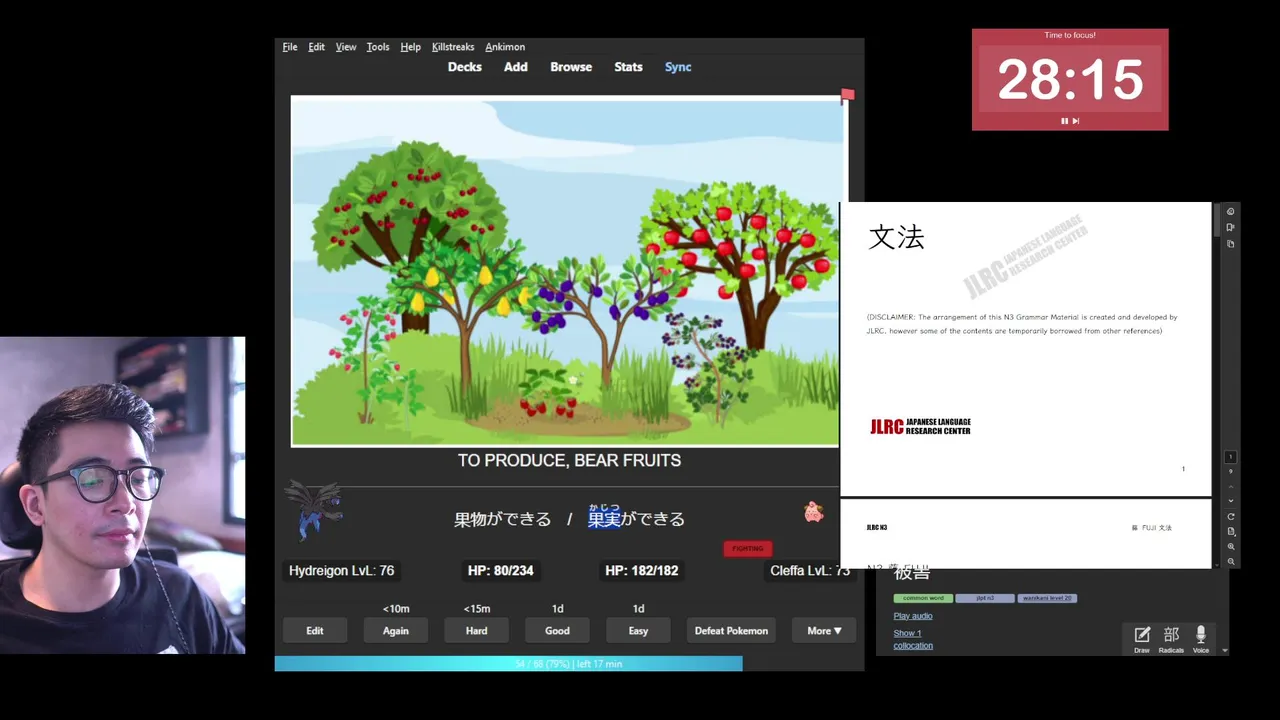Open Browse in the Anki toolbar
The image size is (1280, 720).
pos(571,67)
